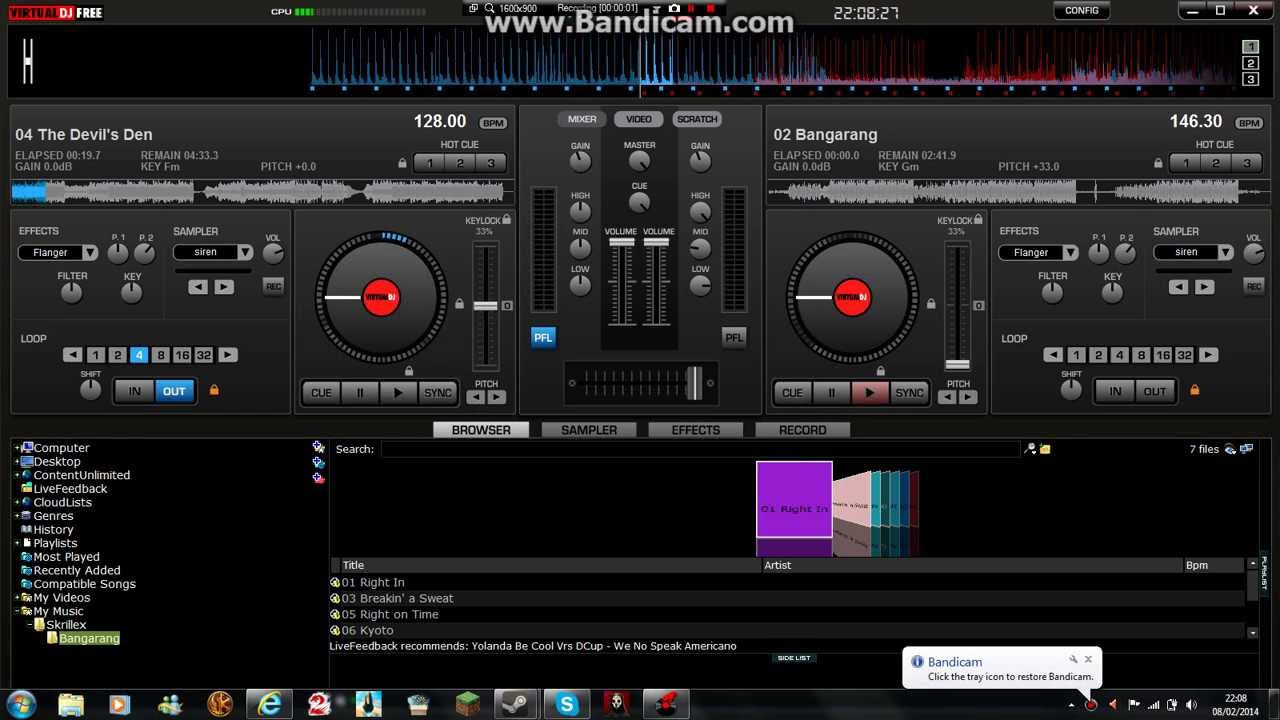Click the Devil's Den deck pitch slider
Image resolution: width=1280 pixels, height=720 pixels.
(x=485, y=306)
